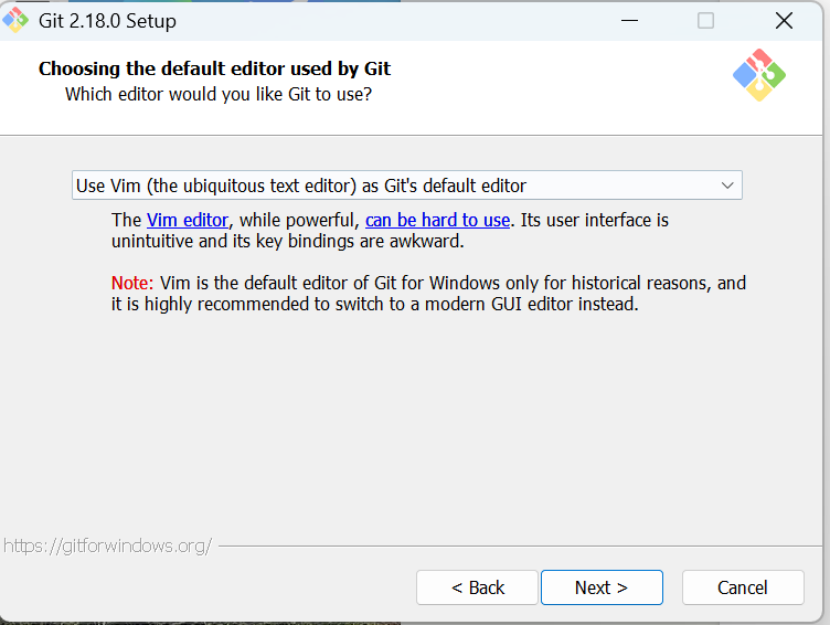
Task: Minimize the Git Setup window
Action: [x=629, y=21]
